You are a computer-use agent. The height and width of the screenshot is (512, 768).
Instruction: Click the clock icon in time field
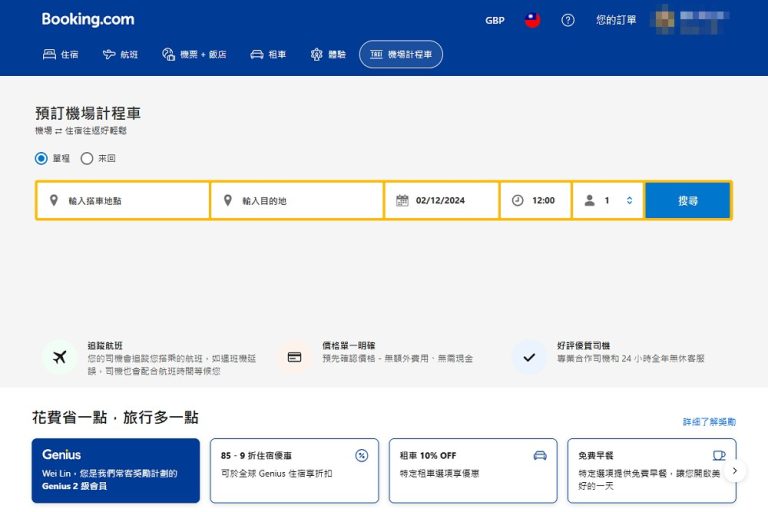[x=517, y=200]
